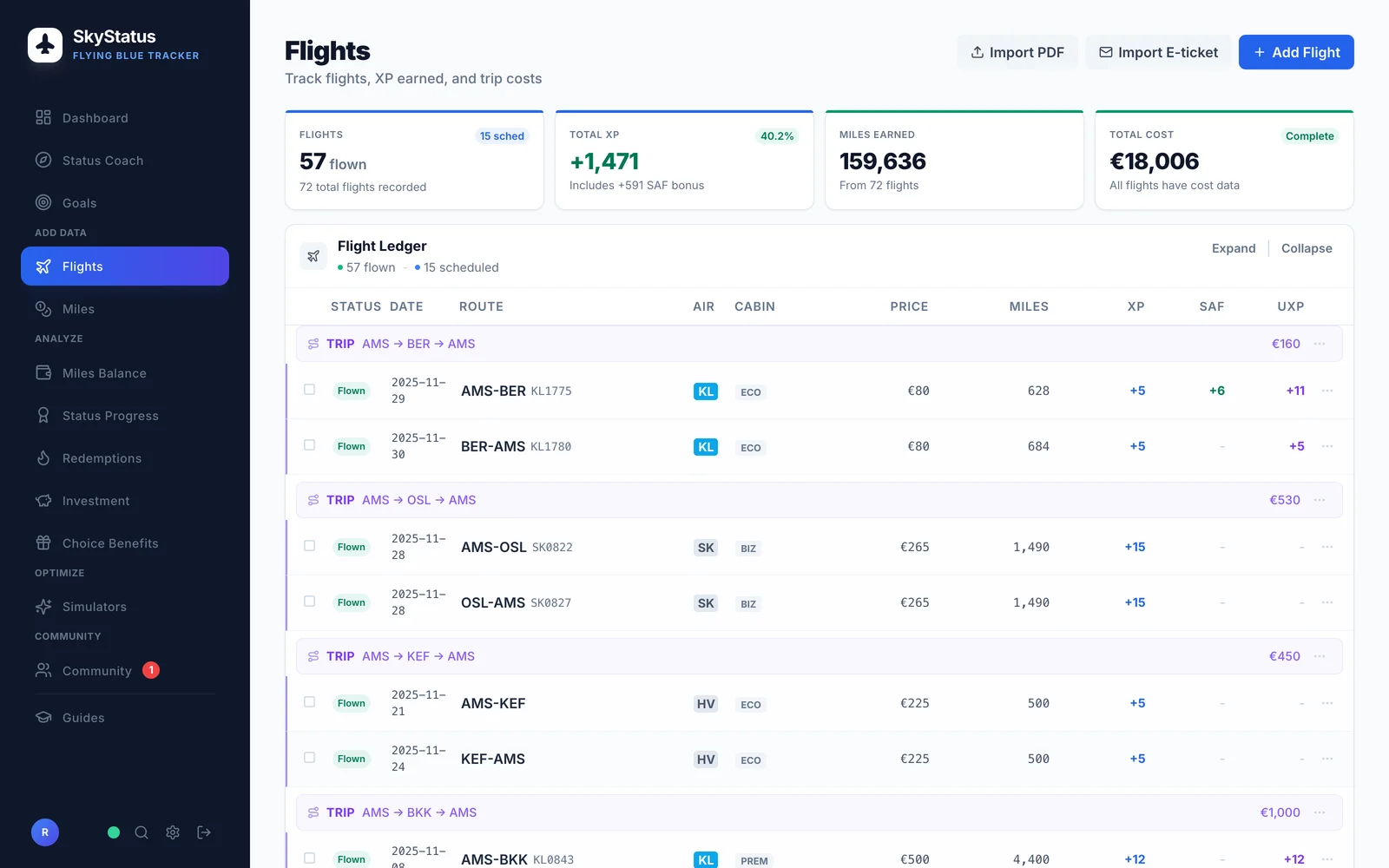
Task: Check the AMS-OSL SK0822 flight checkbox
Action: (x=309, y=546)
